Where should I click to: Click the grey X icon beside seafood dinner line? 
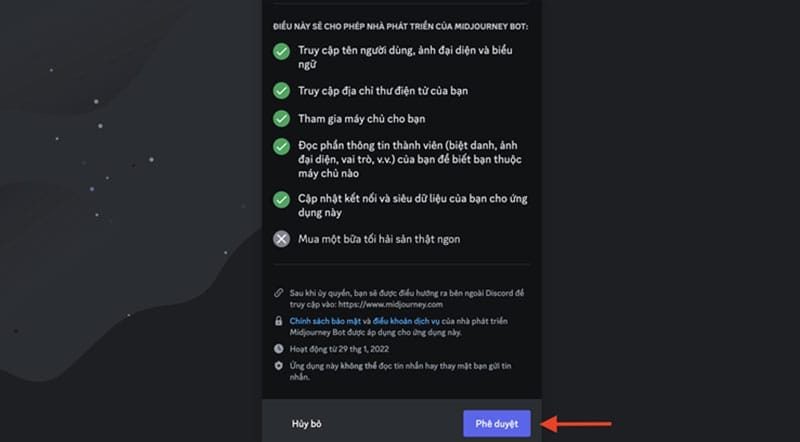[281, 239]
